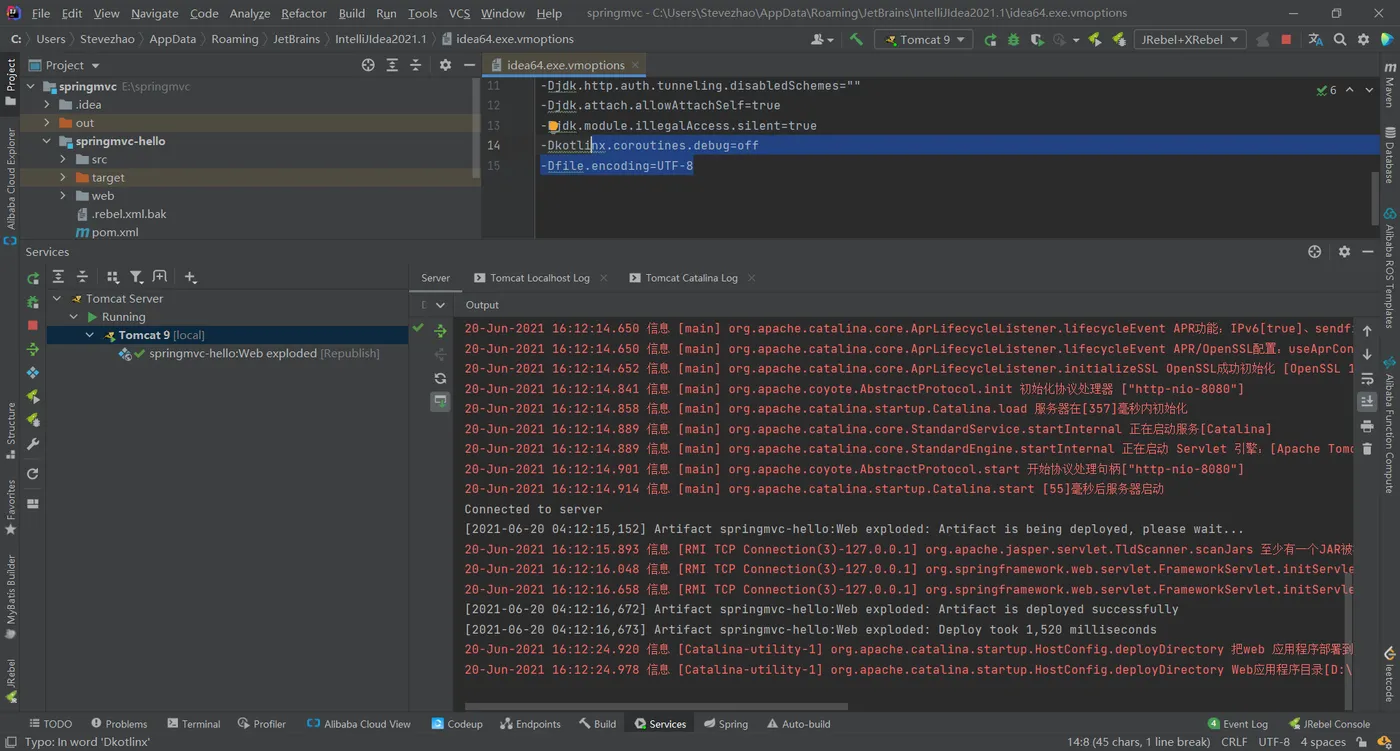Click Deploy All arrow icon in Services sidebar

[33, 349]
